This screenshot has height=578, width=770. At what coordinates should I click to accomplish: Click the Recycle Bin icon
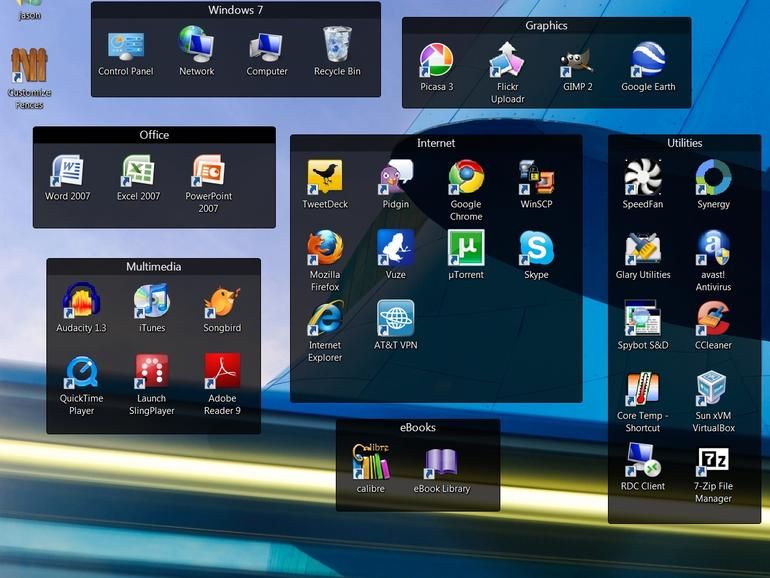tap(337, 46)
